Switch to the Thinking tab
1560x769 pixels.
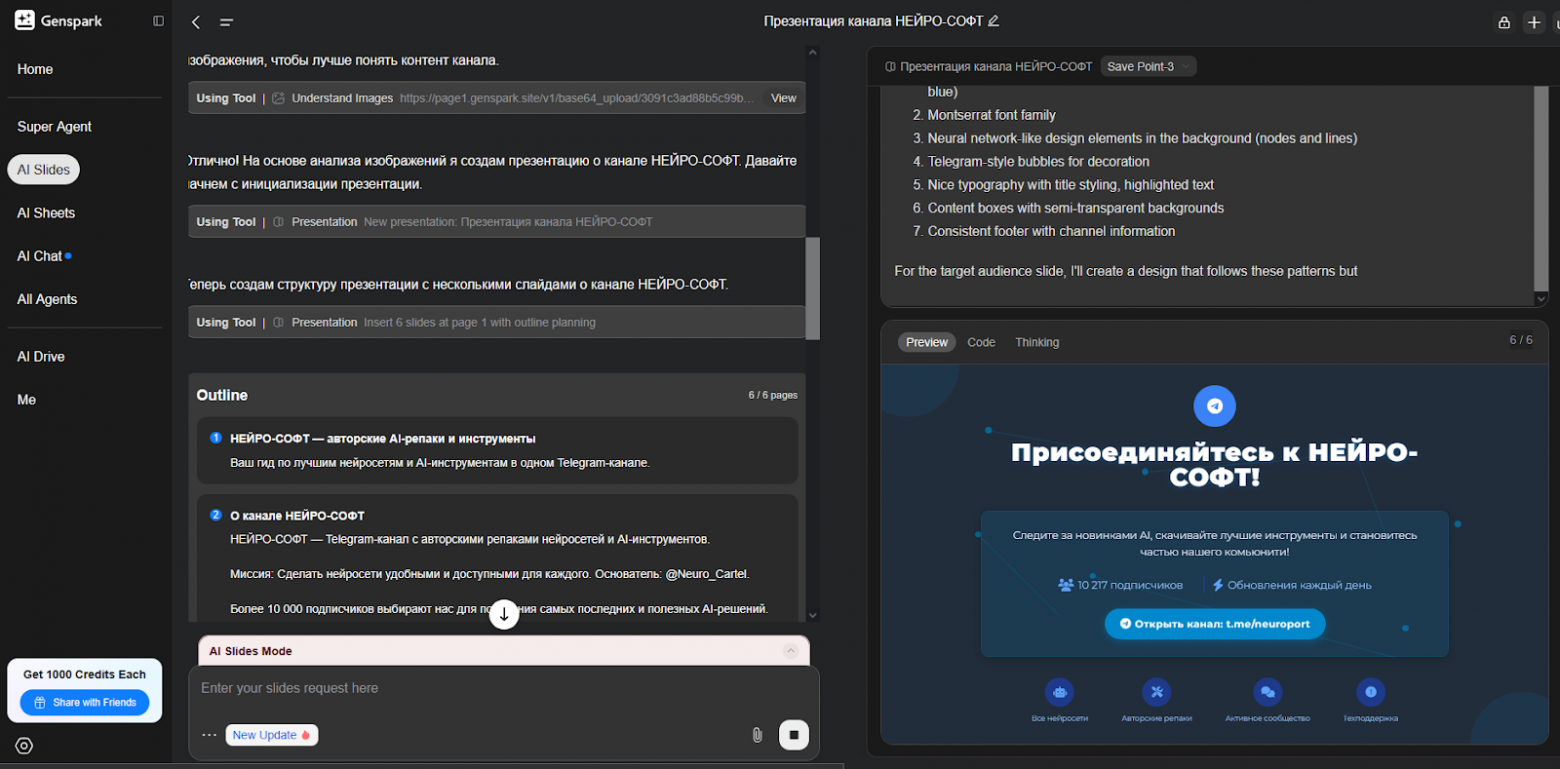[1037, 342]
